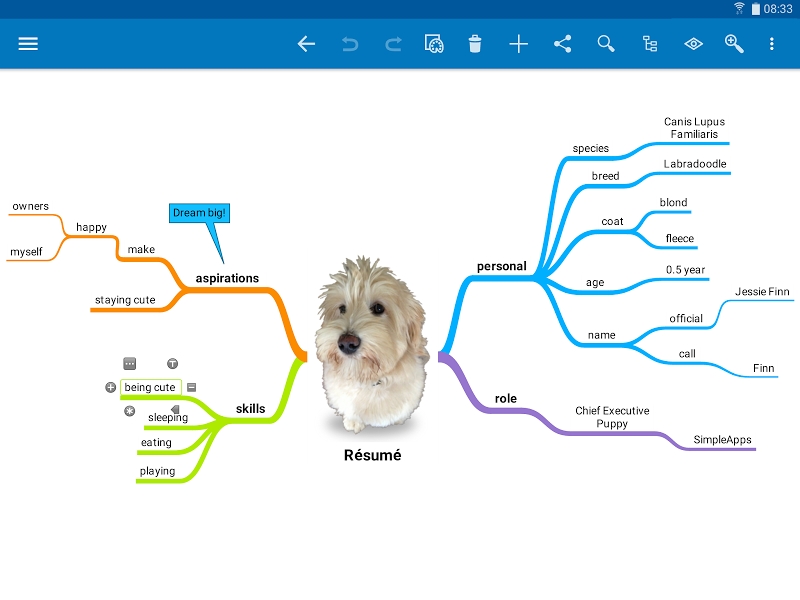Add child topic with plus beside 'being cute'

[110, 387]
